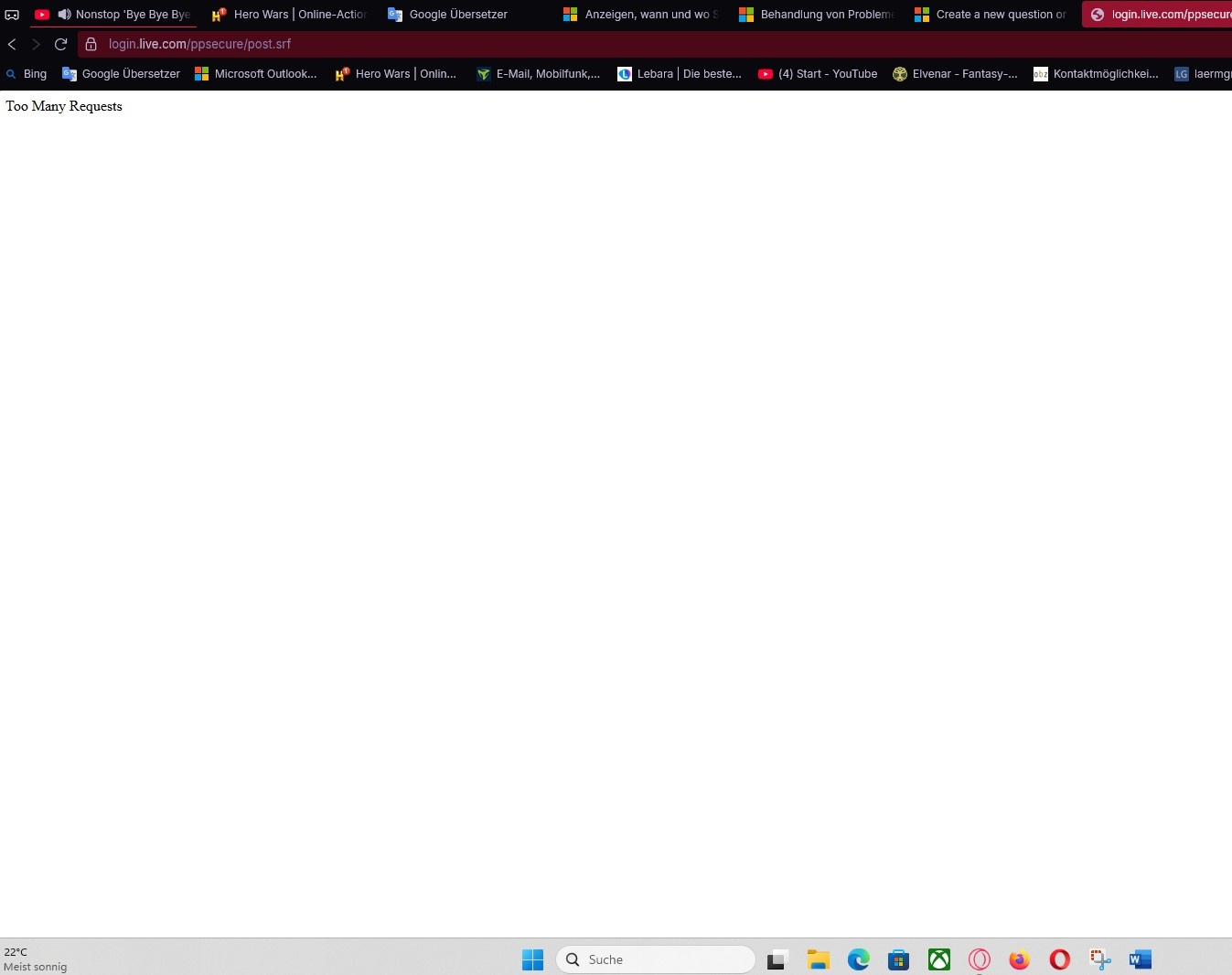Screen dimensions: 1232x975
Task: Click the browser back arrow
Action: [12, 44]
